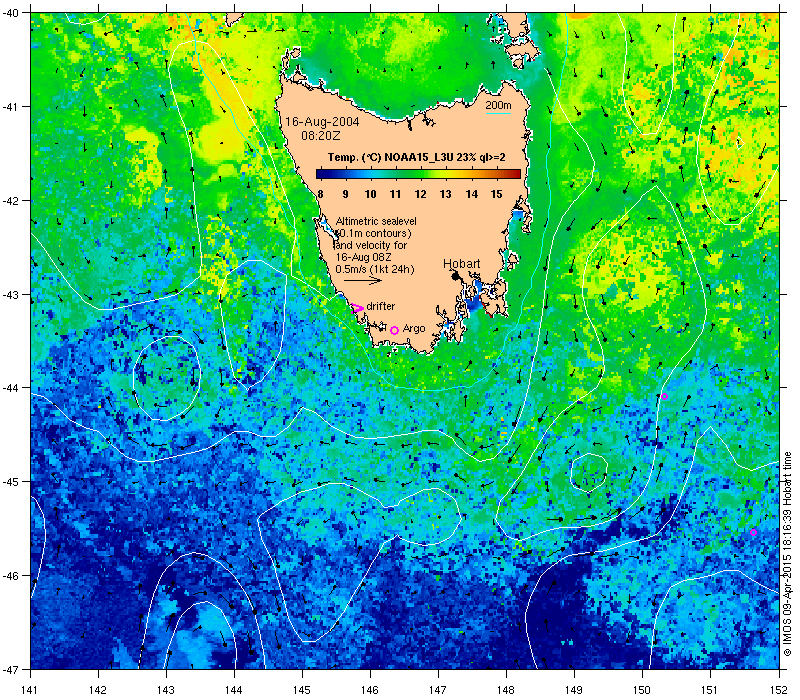Click the 16-Aug 08Z text line

pyautogui.click(x=363, y=257)
